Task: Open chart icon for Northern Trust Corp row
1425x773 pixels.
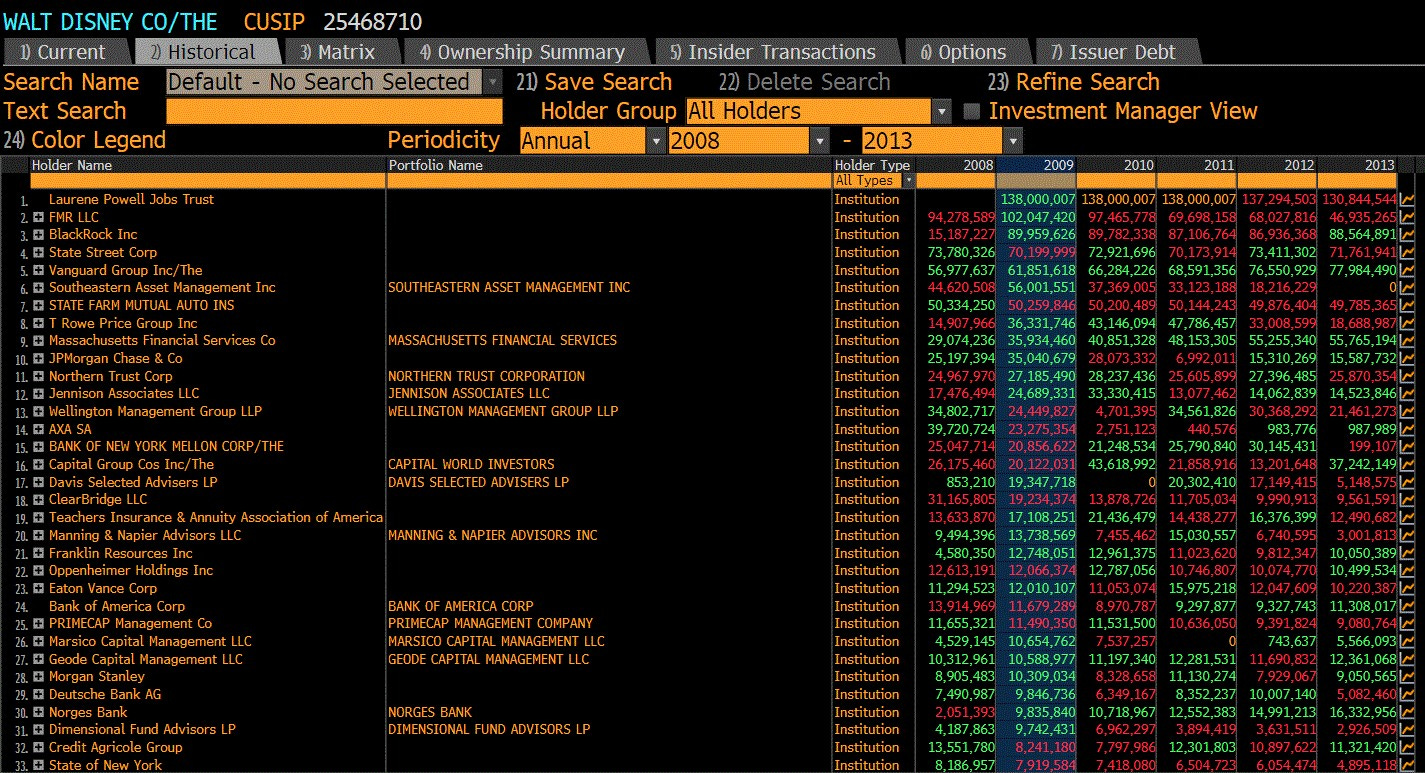Action: pos(1407,376)
